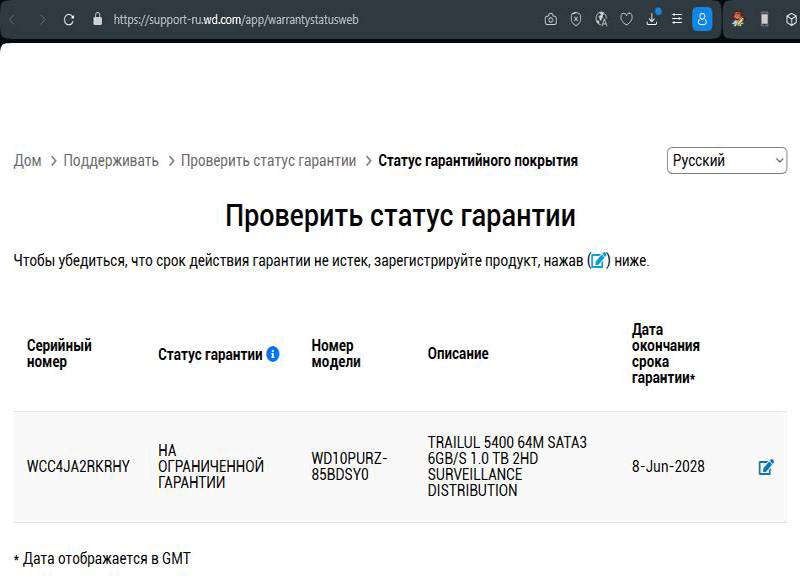Open the snapshot camera tool in the address bar

click(x=551, y=19)
